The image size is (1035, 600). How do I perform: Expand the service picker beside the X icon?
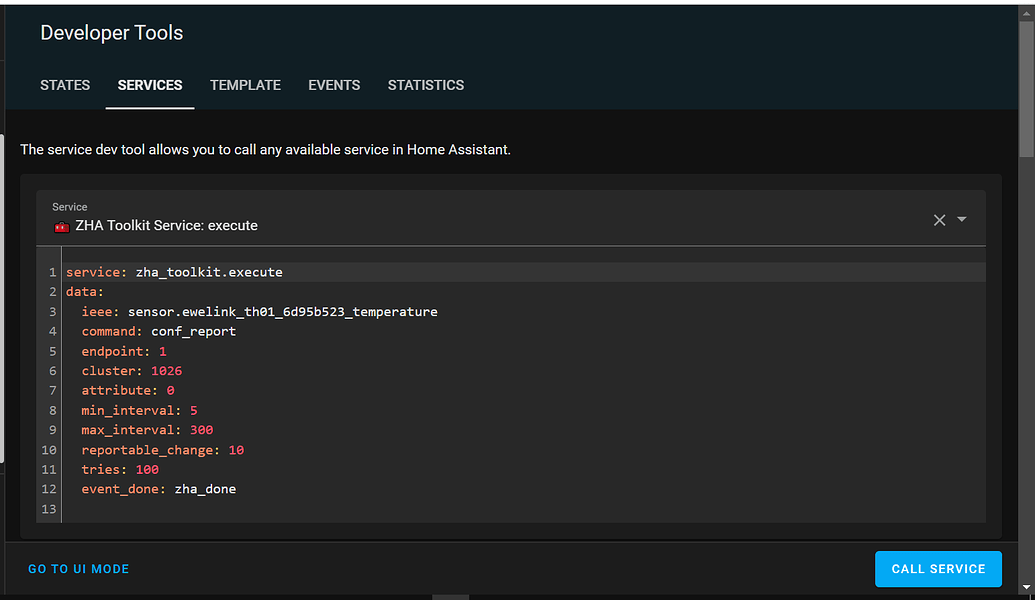pos(961,219)
